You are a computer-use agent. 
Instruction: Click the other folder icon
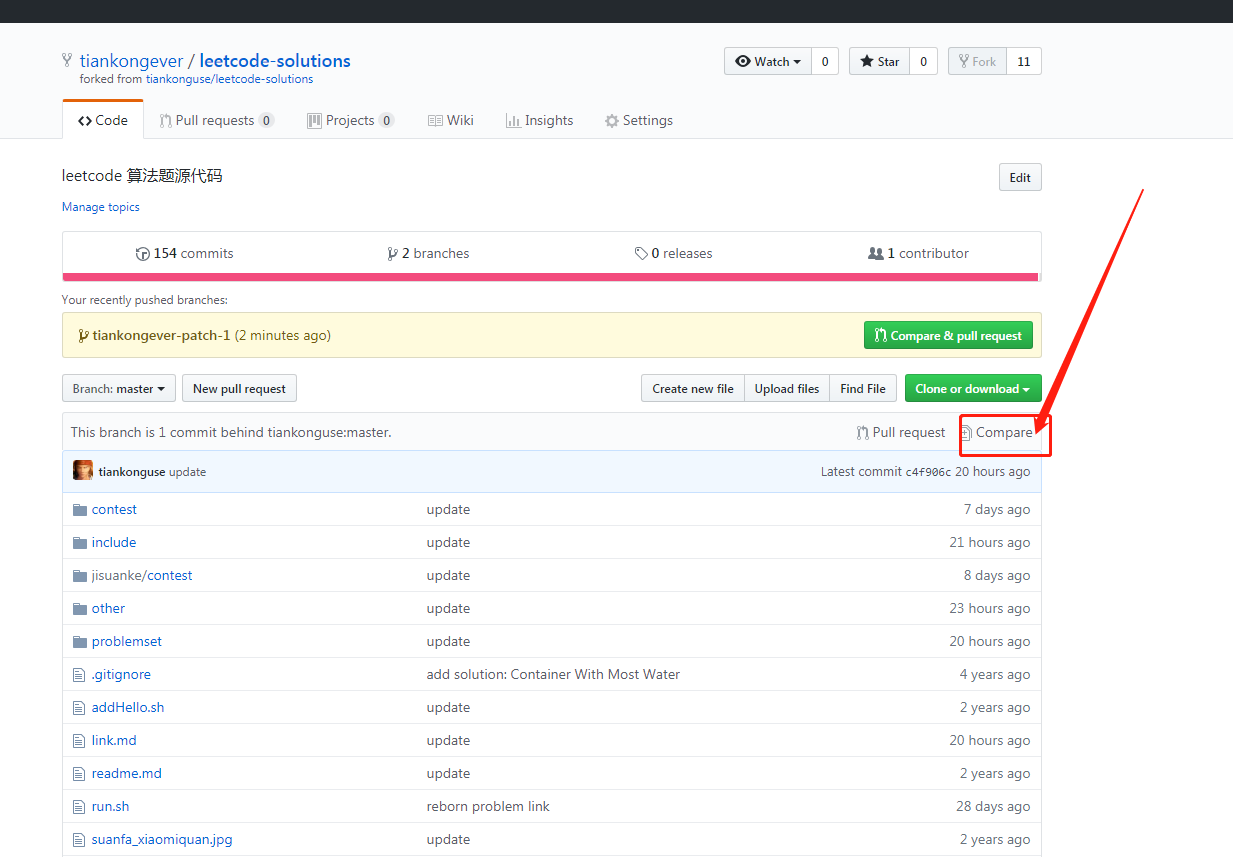coord(80,609)
